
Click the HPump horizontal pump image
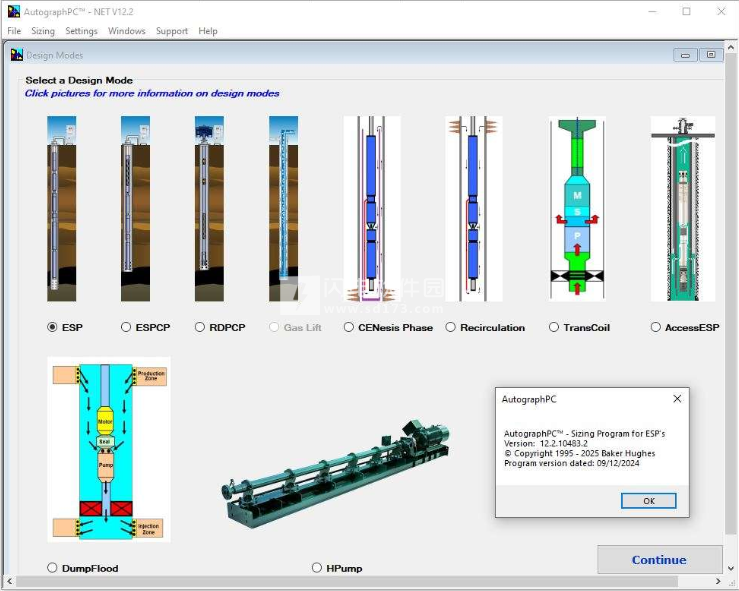(335, 475)
